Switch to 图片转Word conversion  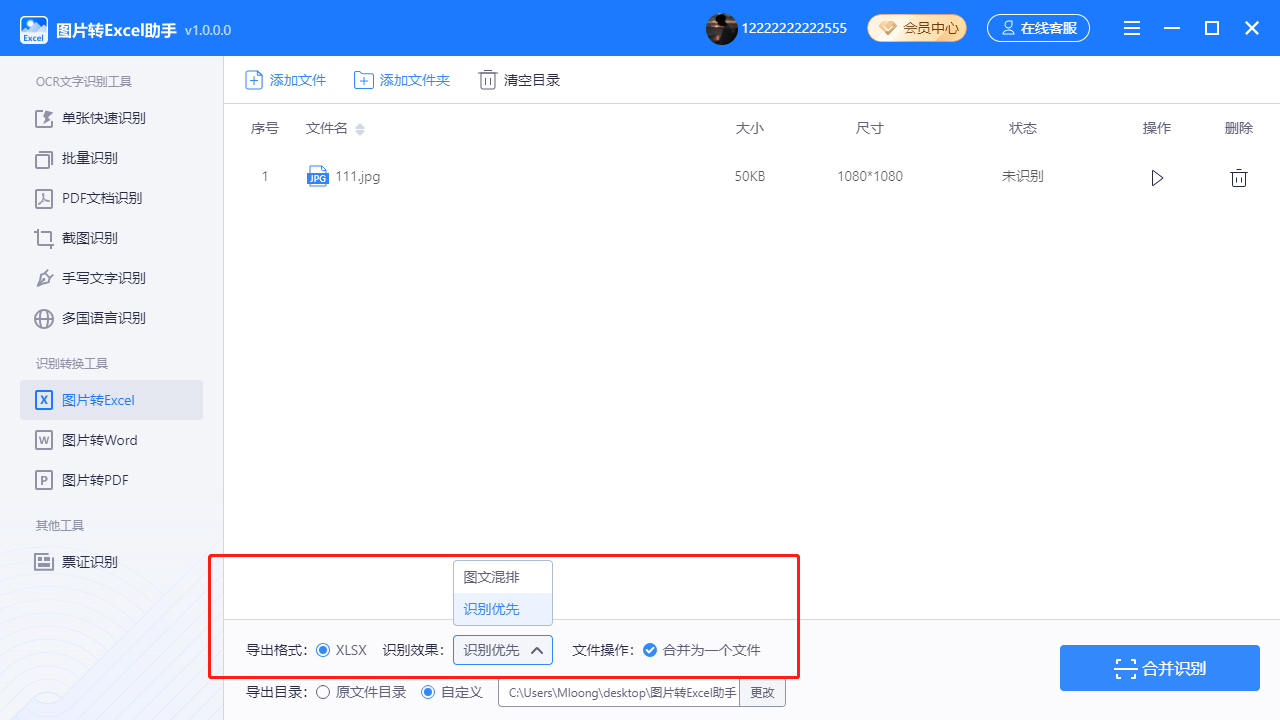pos(97,440)
